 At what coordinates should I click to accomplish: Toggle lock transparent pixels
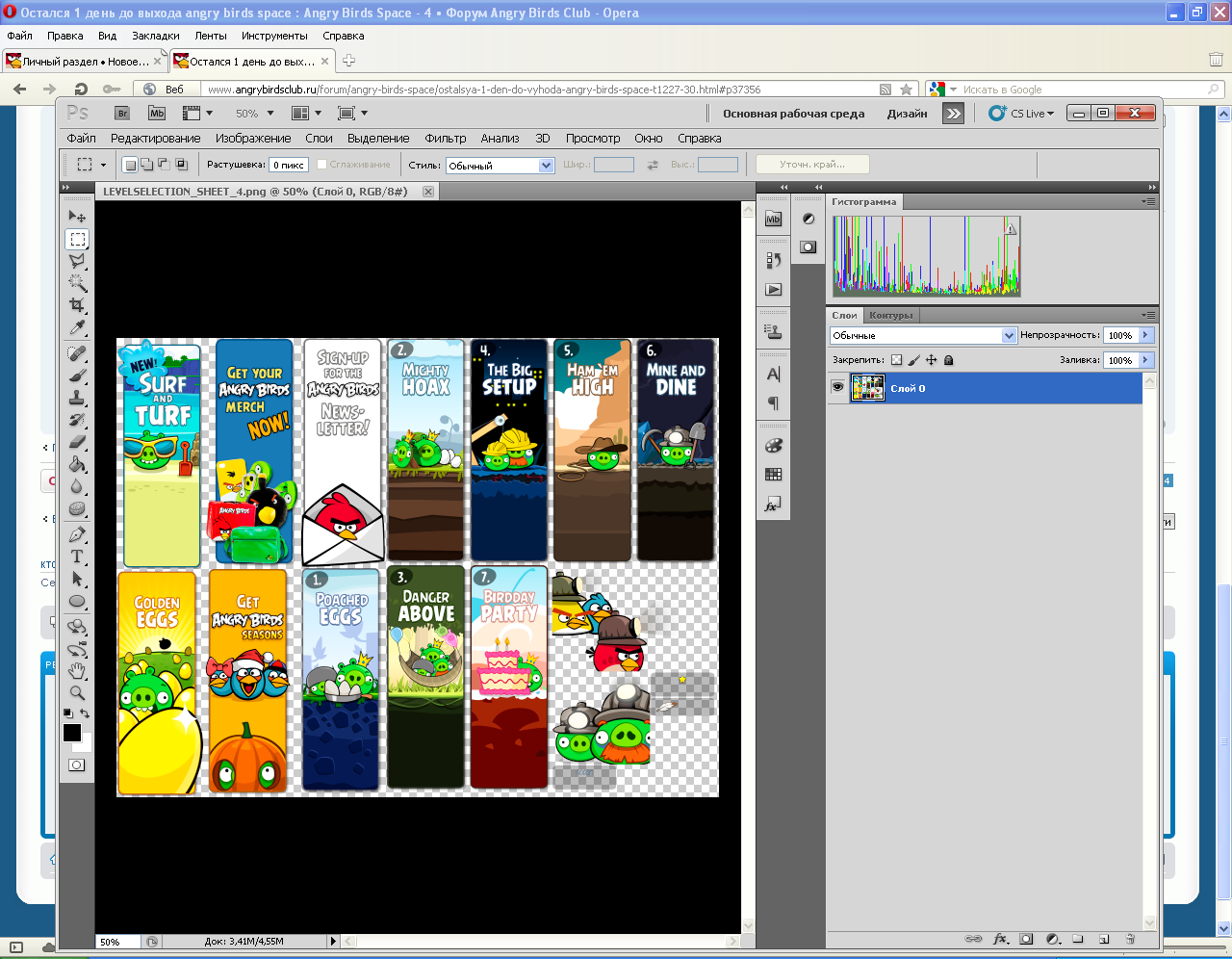click(x=897, y=360)
